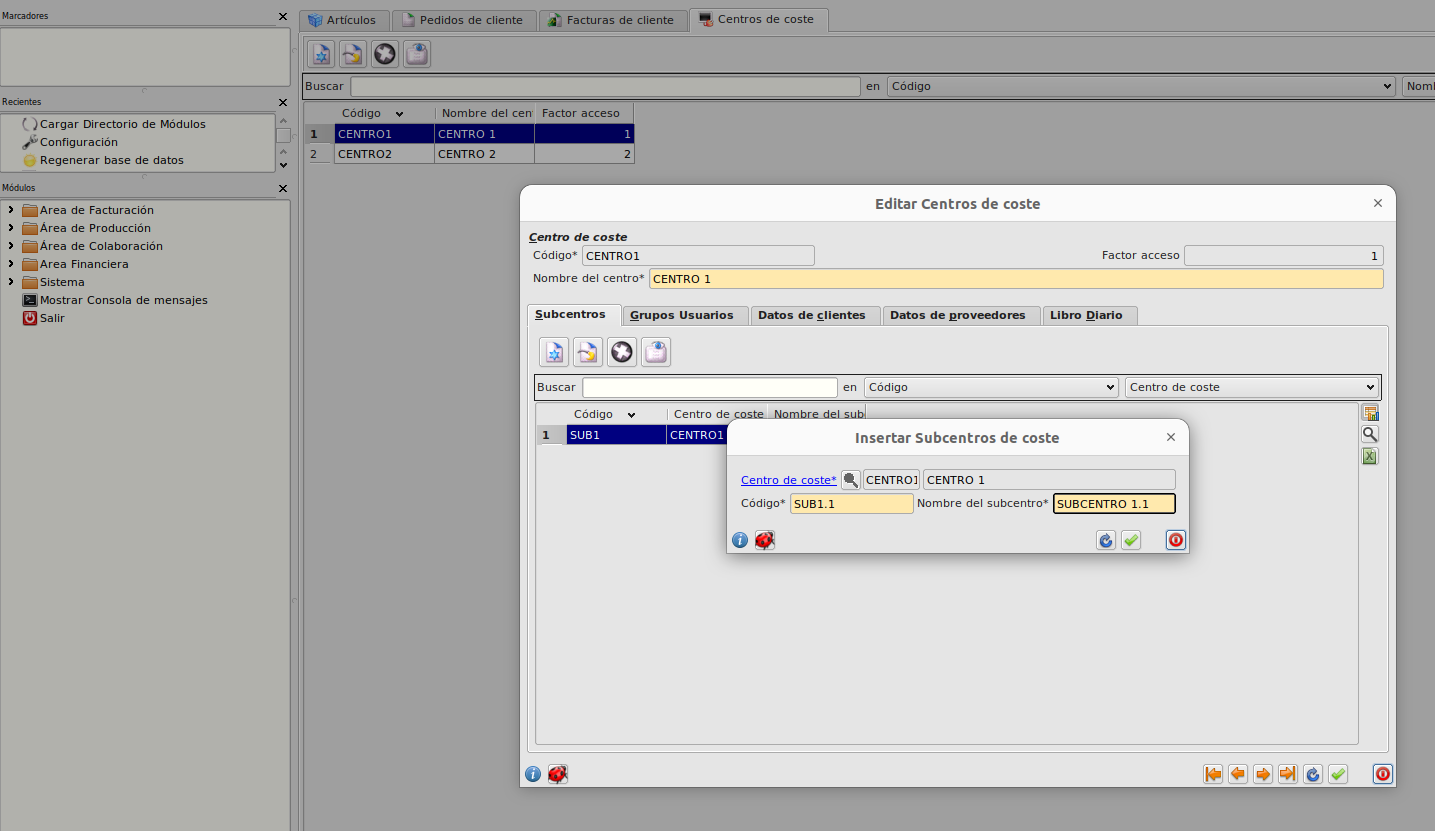Screen dimensions: 1435x831
Task: Open Regenerar base de datos in Recientes
Action: tap(111, 160)
